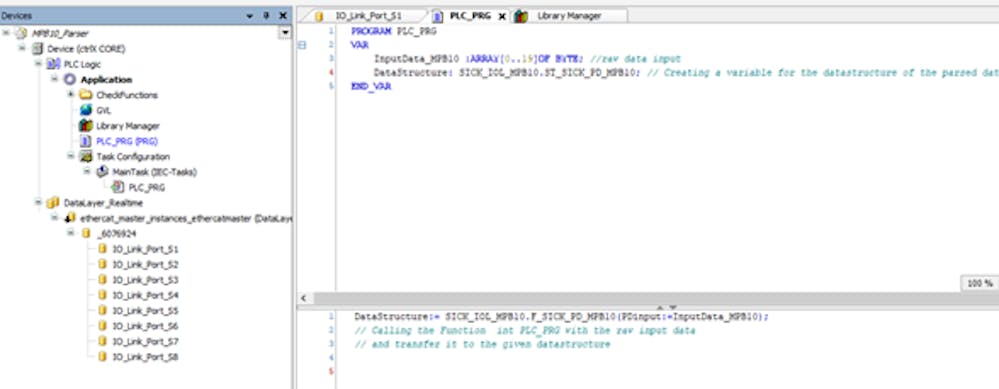999x389 pixels.
Task: Click the left arrow of the horizontal scrollbar
Action: tap(303, 298)
